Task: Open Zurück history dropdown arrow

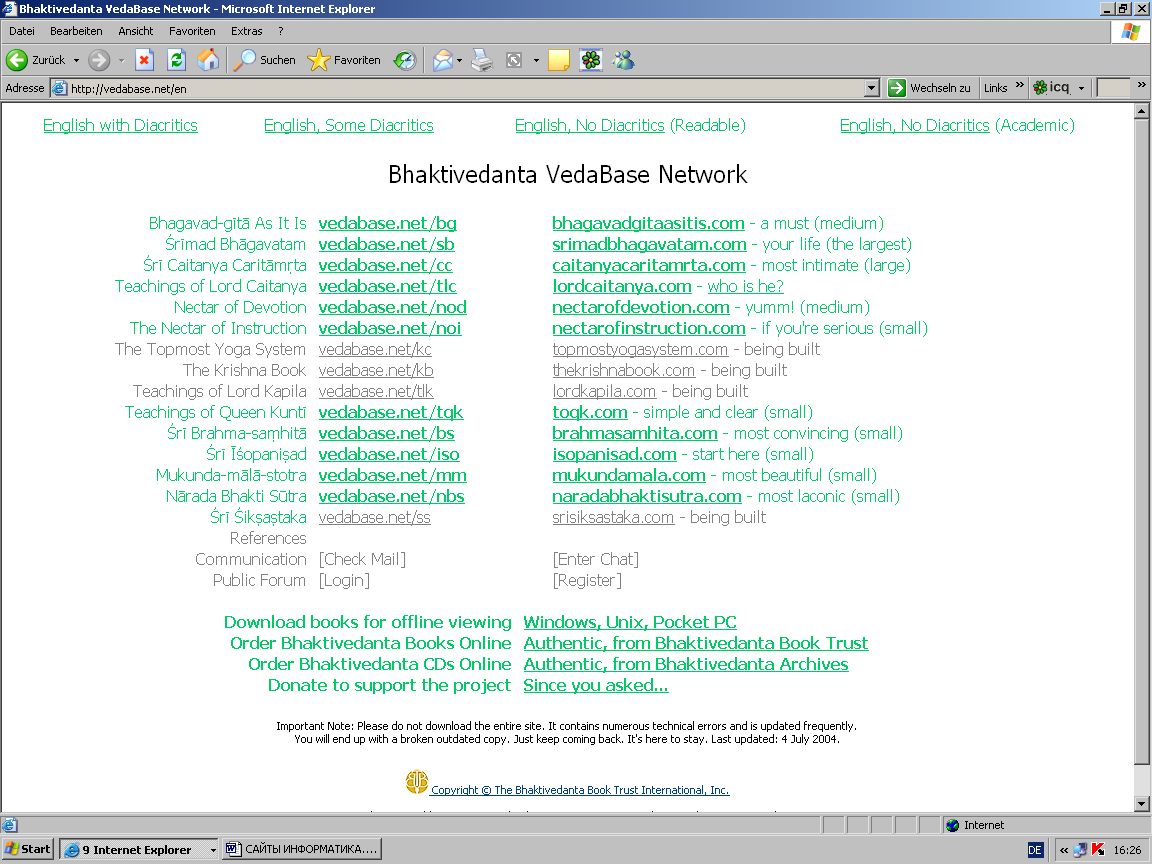Action: pyautogui.click(x=76, y=60)
